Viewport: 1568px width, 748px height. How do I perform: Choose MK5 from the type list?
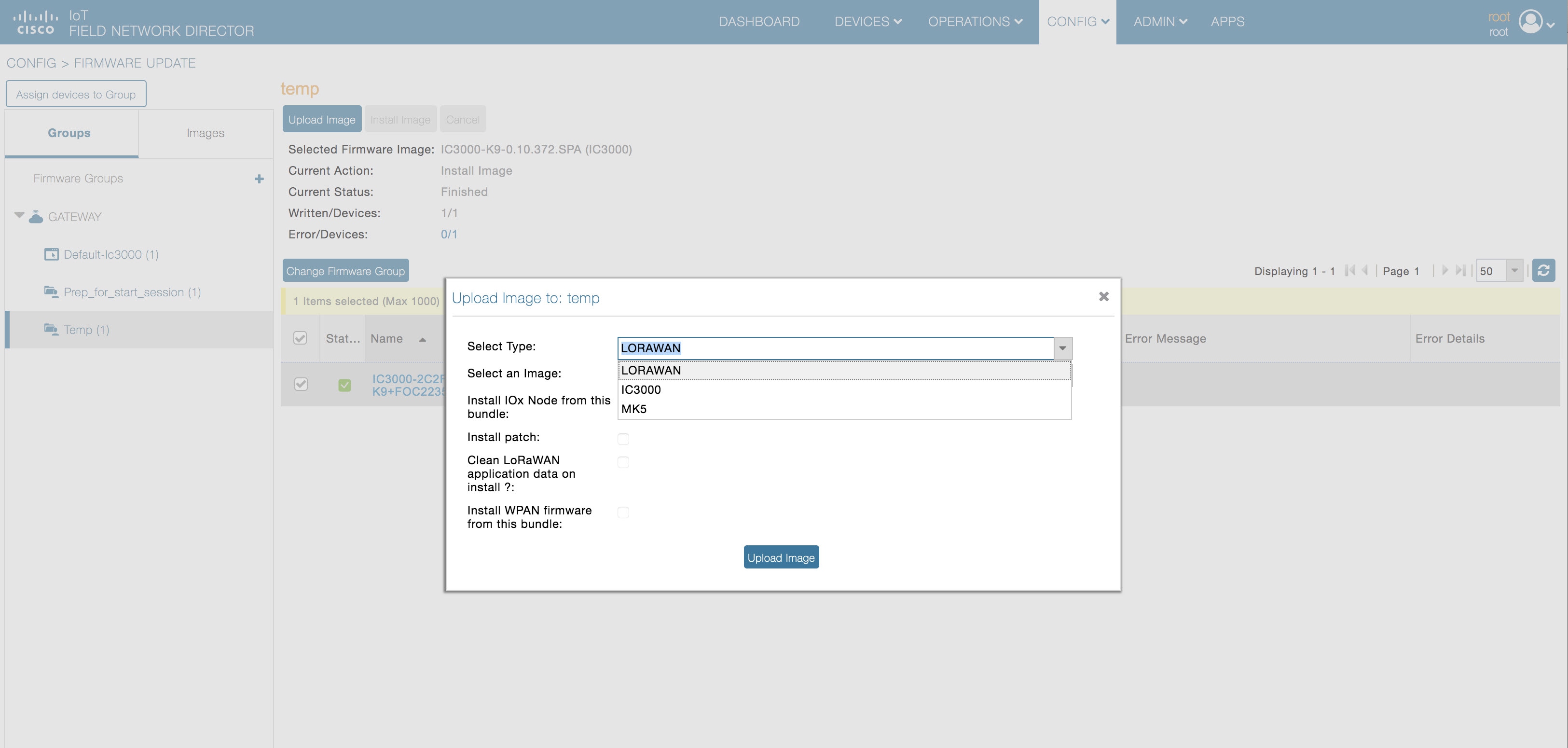(844, 409)
